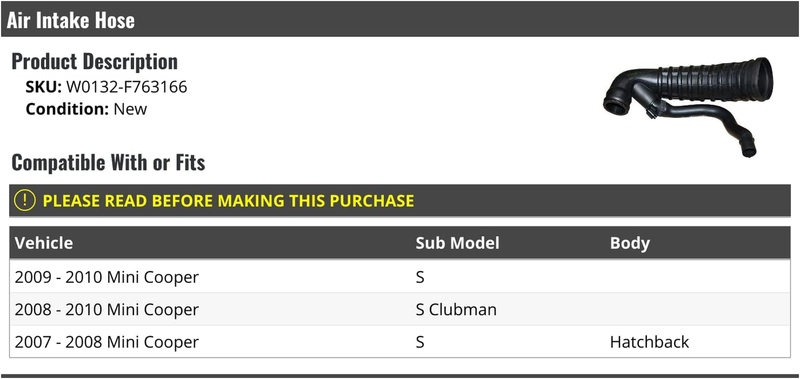Click the Body column header

[630, 243]
